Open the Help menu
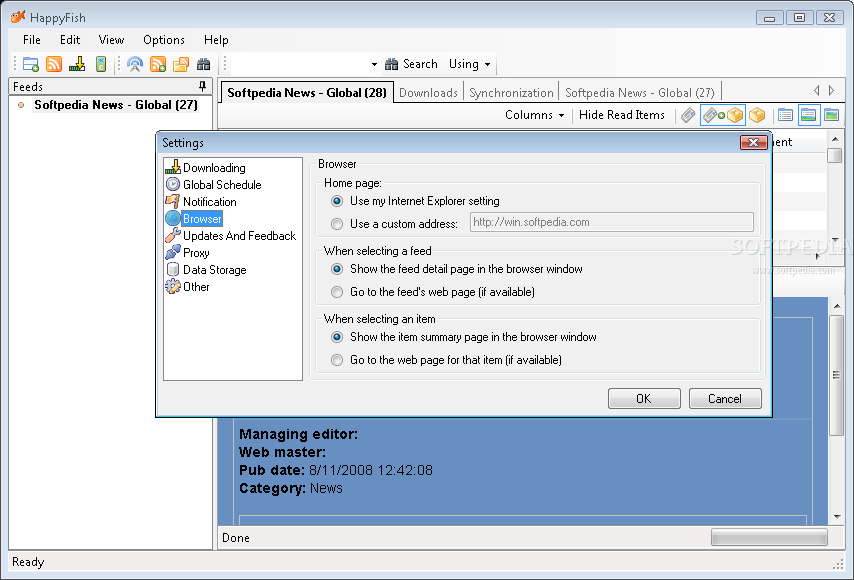This screenshot has height=580, width=854. 216,40
